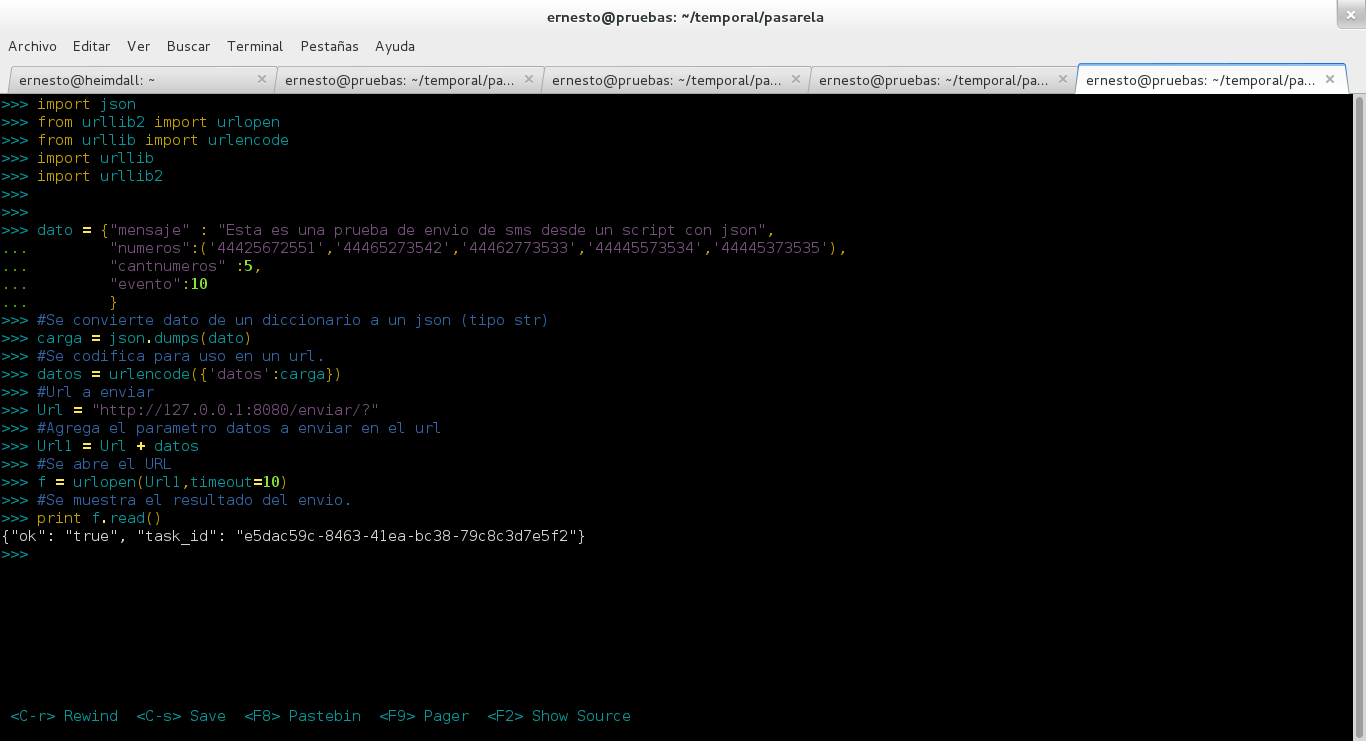Close the active fifth tab with its X
This screenshot has width=1366, height=741.
(1330, 79)
